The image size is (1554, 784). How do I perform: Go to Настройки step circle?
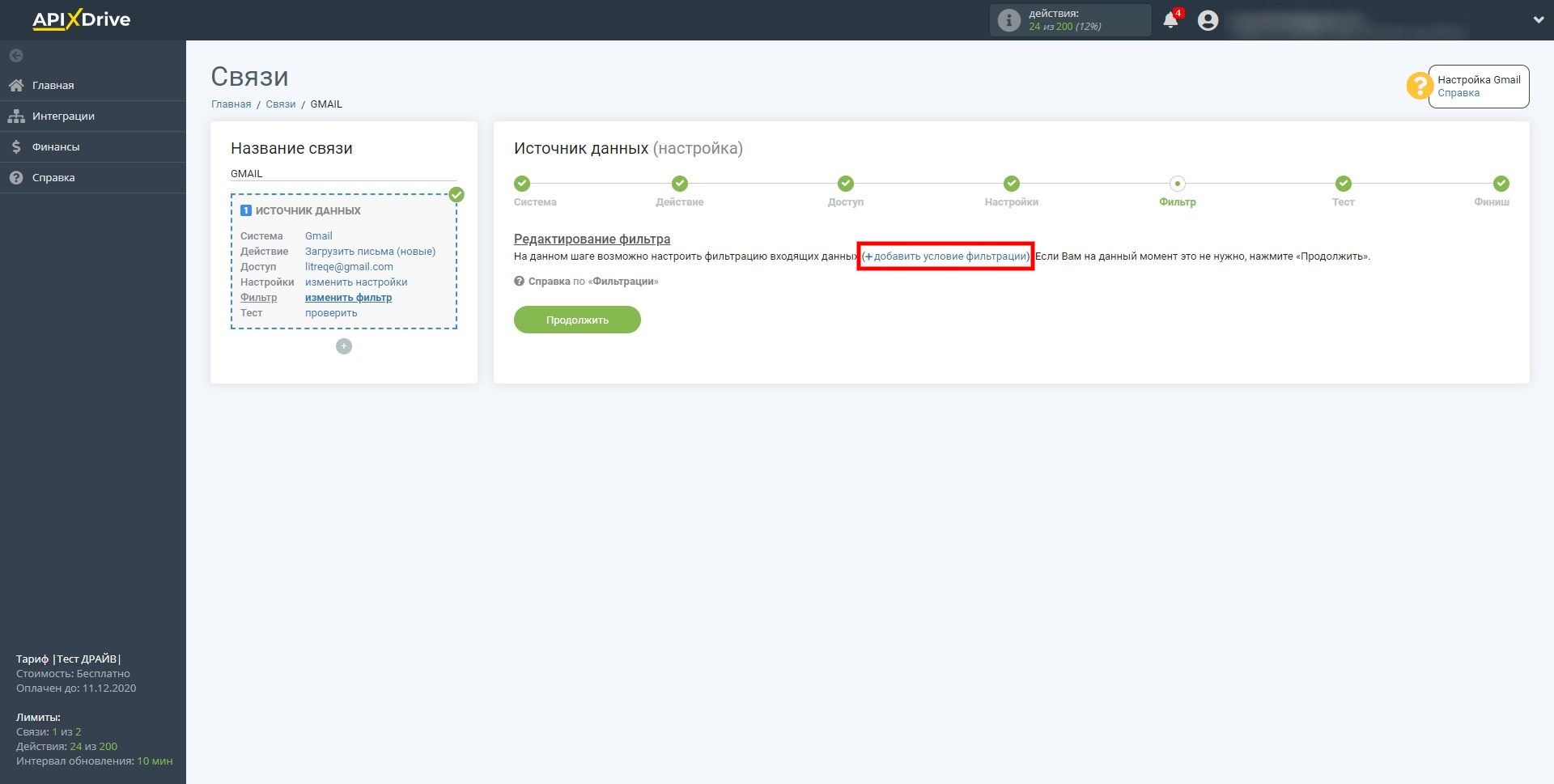(x=1012, y=184)
